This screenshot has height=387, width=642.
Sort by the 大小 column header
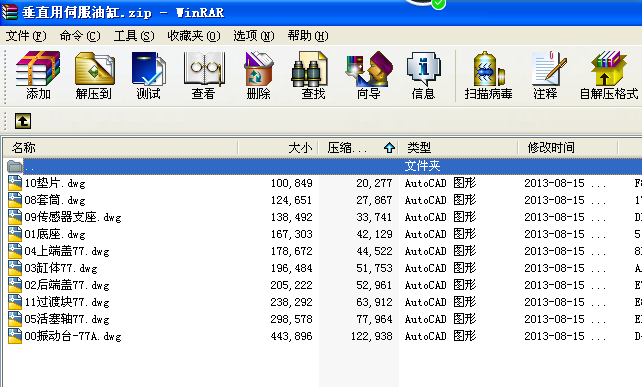click(x=278, y=147)
